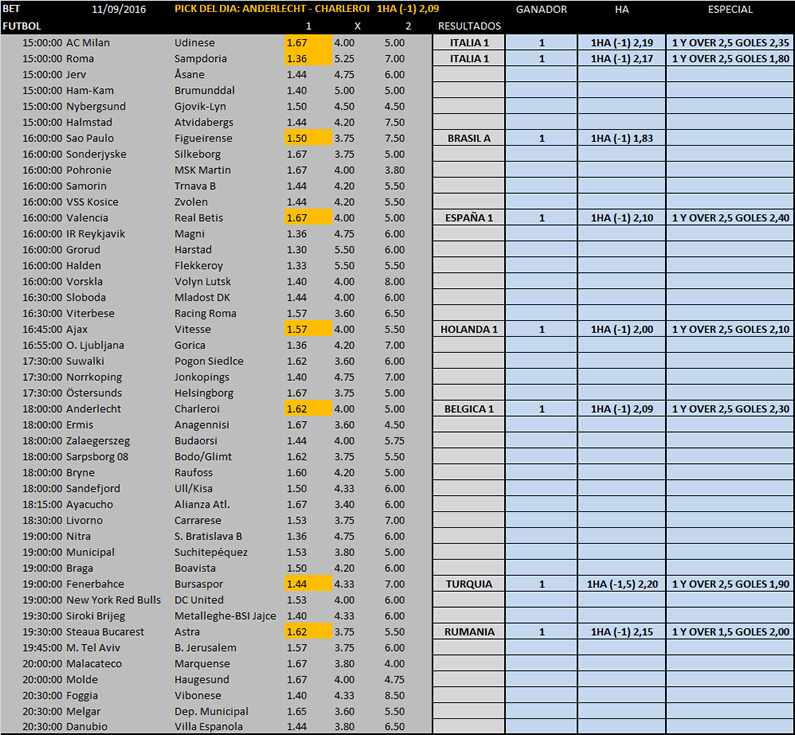Click the Foggia team cell
This screenshot has height=735, width=795.
click(x=82, y=695)
